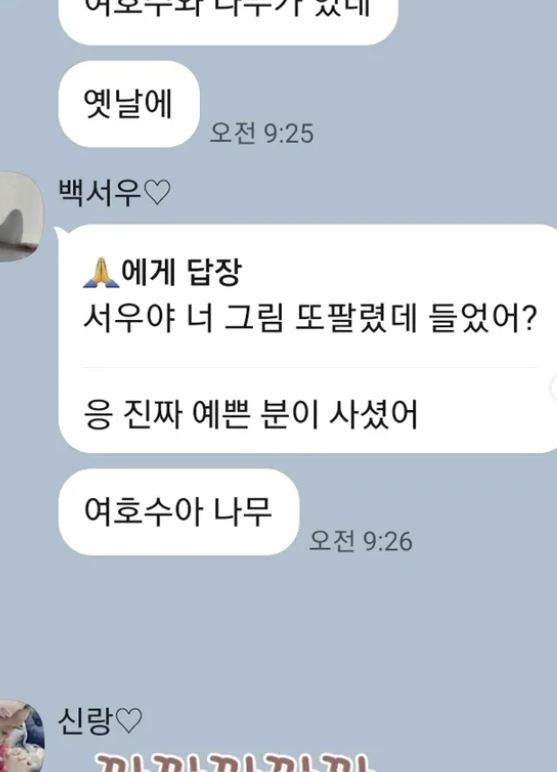Select the cut-off 나무가 있대 bubble at top

tap(228, 20)
